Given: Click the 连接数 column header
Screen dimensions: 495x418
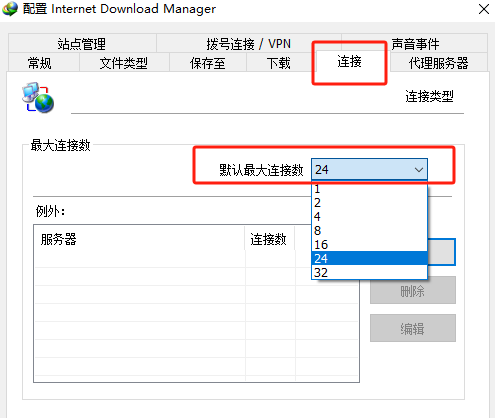Looking at the screenshot, I should (269, 239).
